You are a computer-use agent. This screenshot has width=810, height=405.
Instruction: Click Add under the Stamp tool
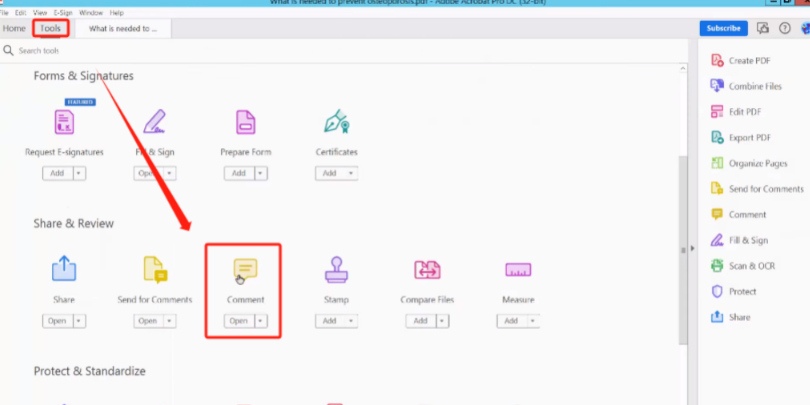click(330, 321)
